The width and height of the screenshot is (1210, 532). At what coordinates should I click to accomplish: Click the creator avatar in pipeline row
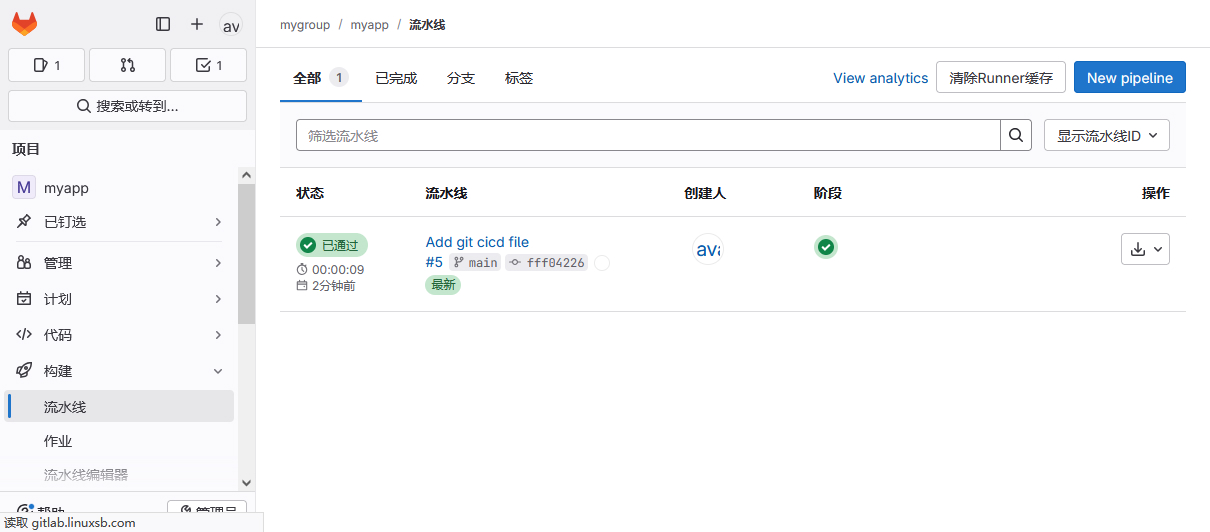point(707,249)
